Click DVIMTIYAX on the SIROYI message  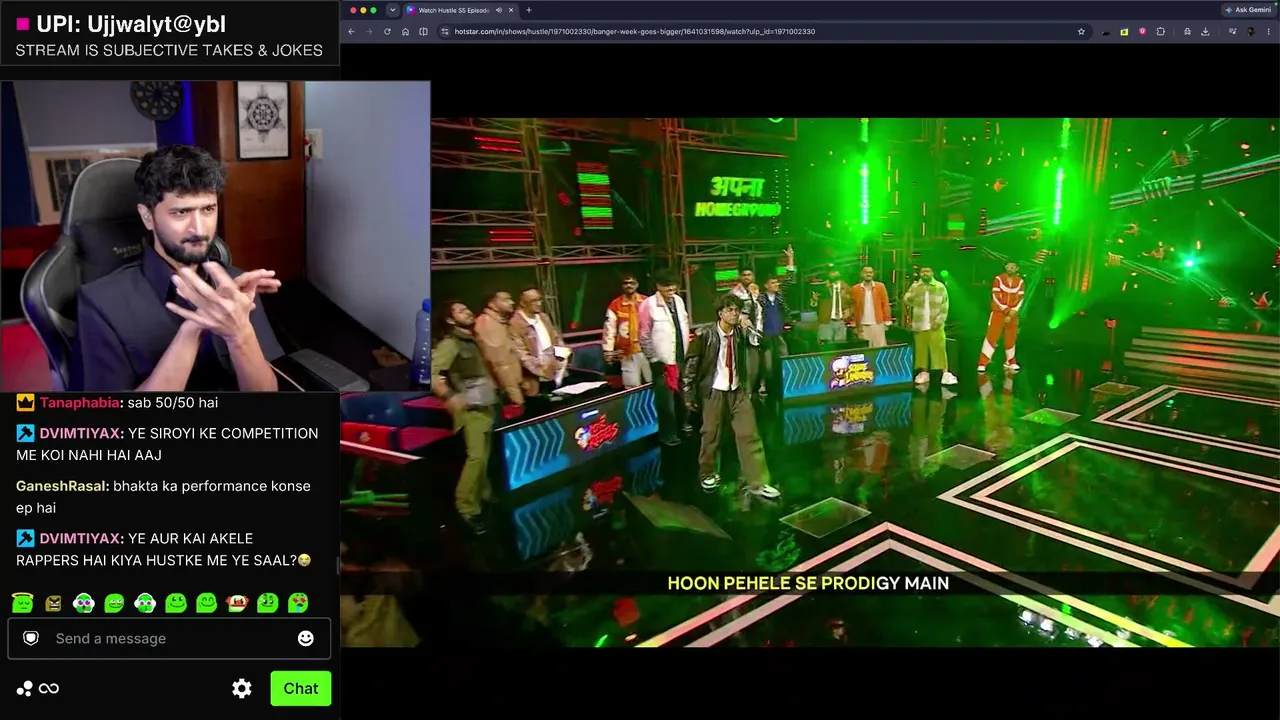81,433
